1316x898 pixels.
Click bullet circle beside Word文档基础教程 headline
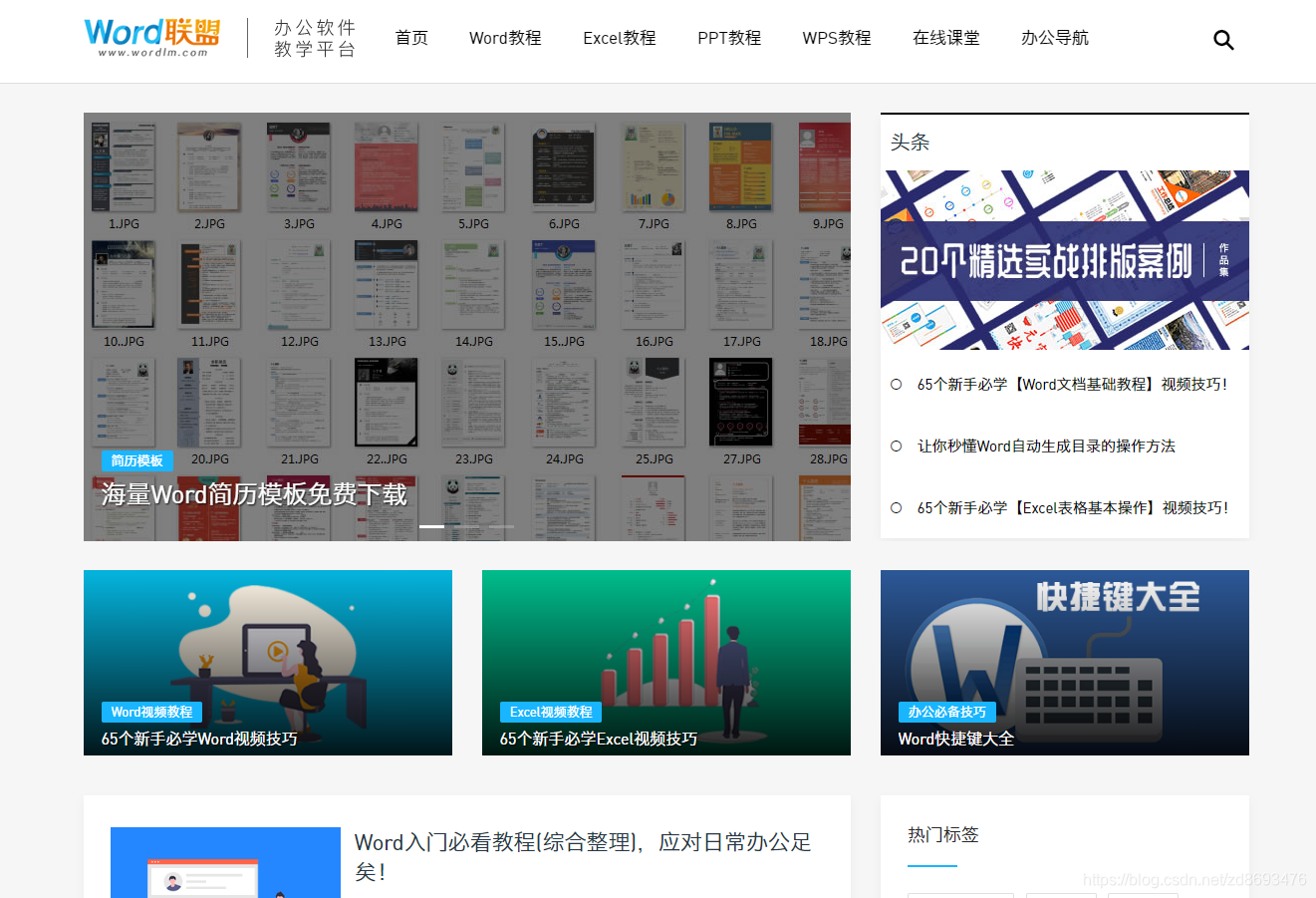pyautogui.click(x=896, y=384)
